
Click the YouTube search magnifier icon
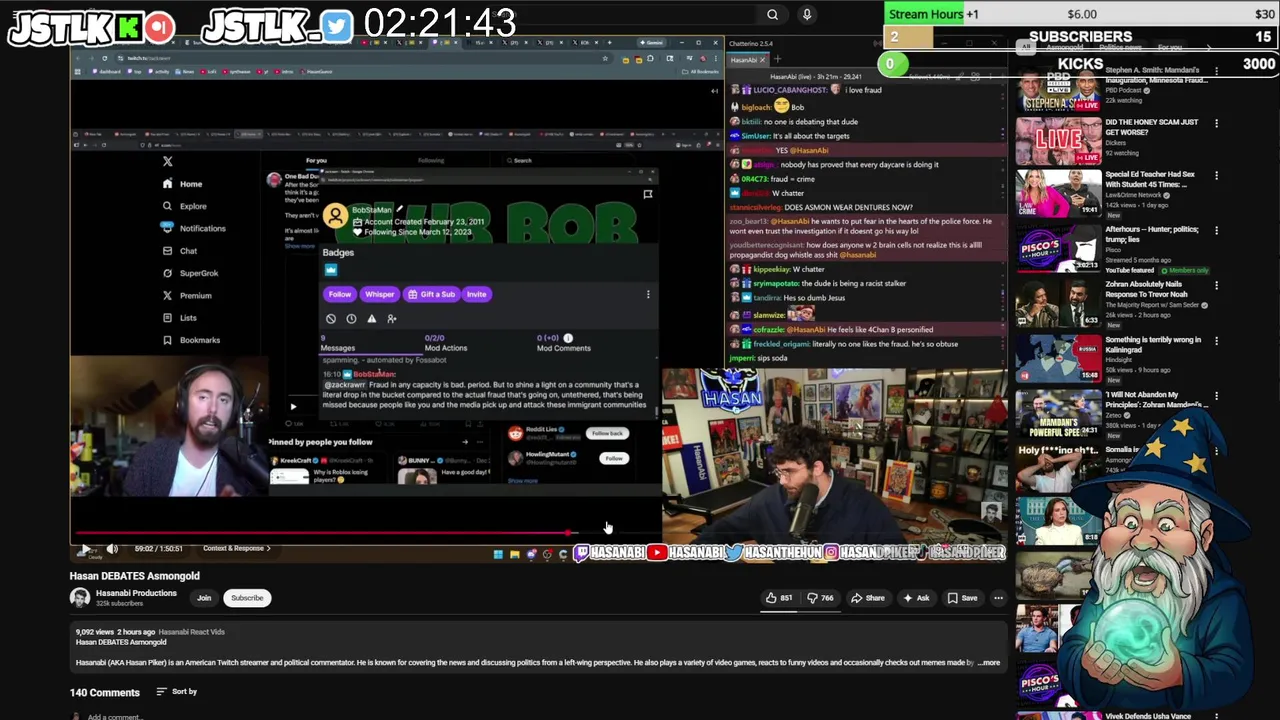tap(772, 14)
